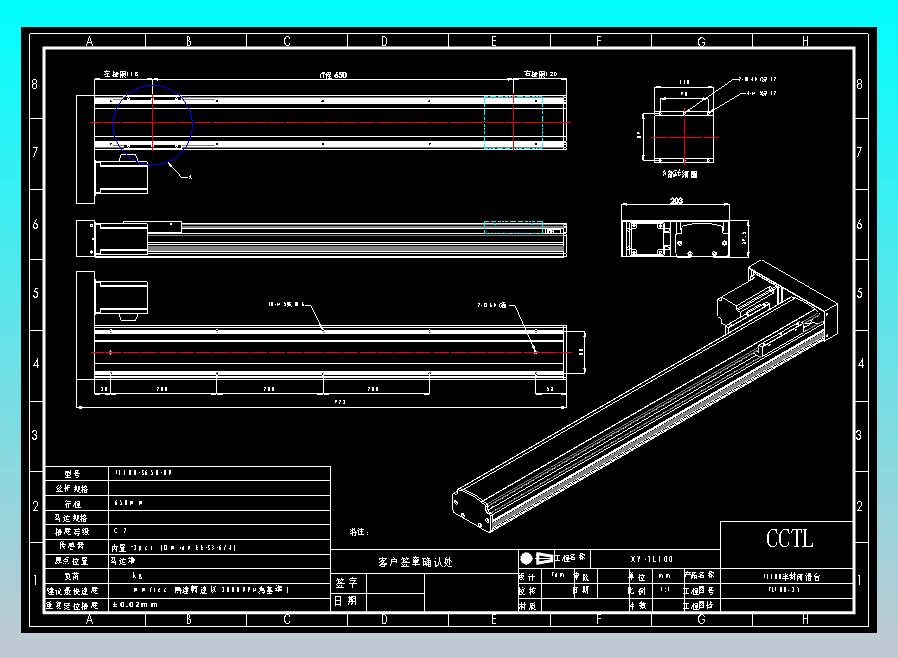Select the 备注: remarks text

click(359, 532)
